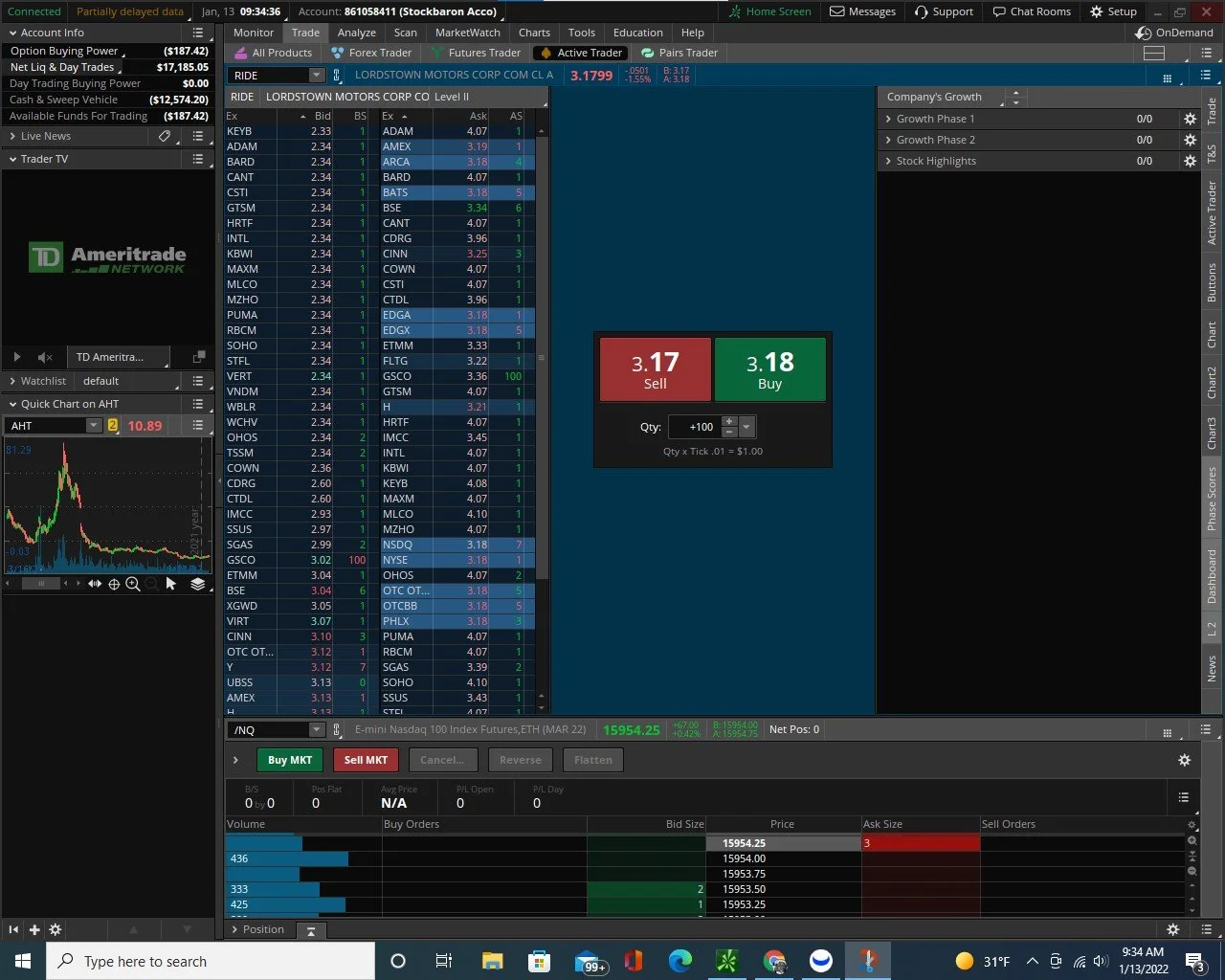Select the Quick Chart pointer cursor tool
Image resolution: width=1225 pixels, height=980 pixels.
click(171, 584)
